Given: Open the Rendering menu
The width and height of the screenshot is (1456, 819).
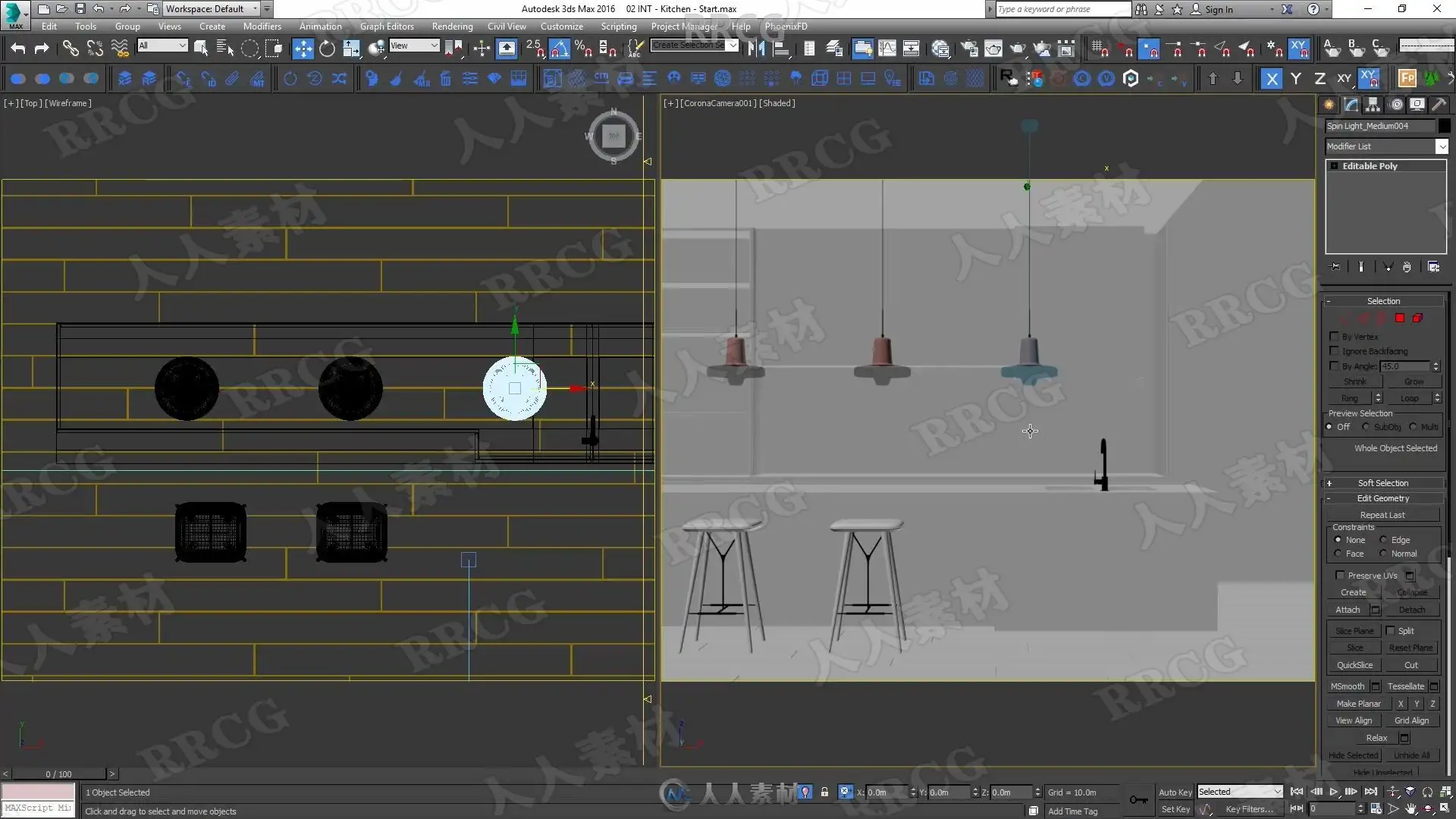Looking at the screenshot, I should point(452,26).
